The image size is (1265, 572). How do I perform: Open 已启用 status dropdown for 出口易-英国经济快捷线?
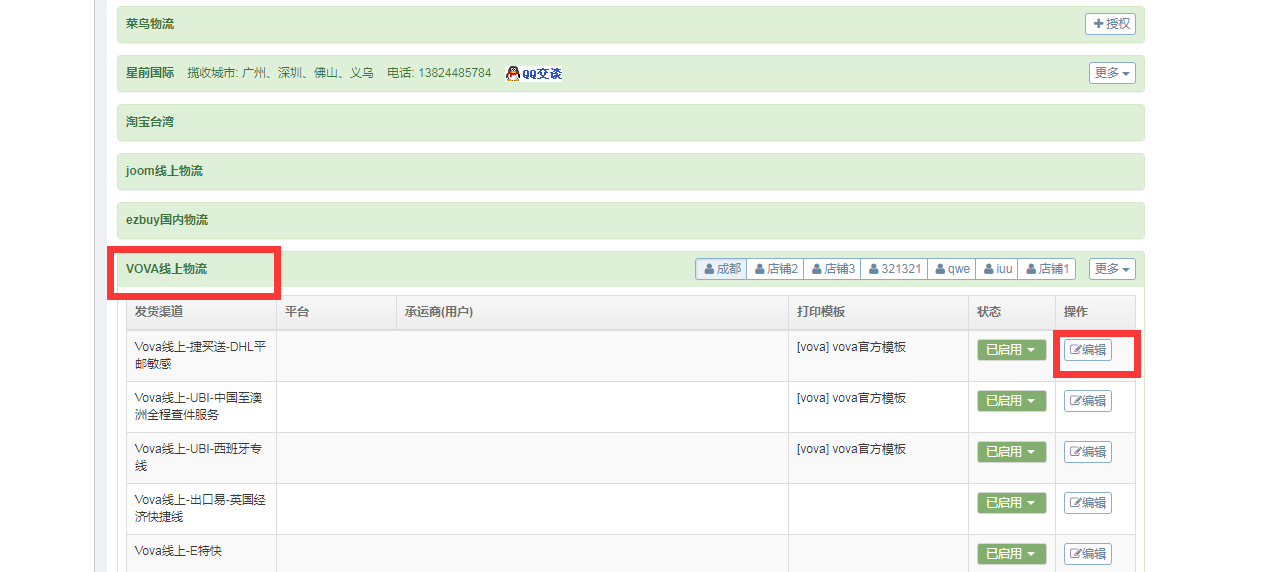pos(1011,503)
